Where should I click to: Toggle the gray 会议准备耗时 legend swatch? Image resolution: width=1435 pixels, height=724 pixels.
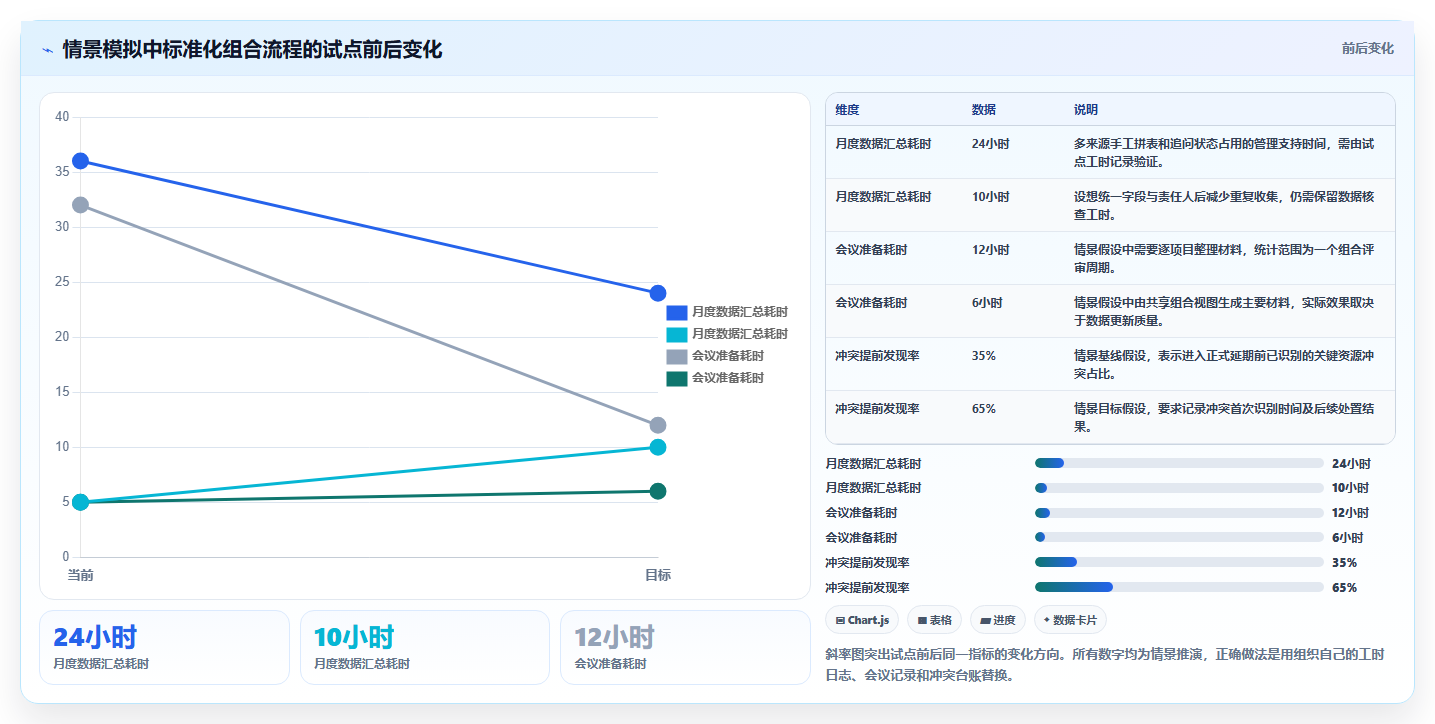point(677,356)
